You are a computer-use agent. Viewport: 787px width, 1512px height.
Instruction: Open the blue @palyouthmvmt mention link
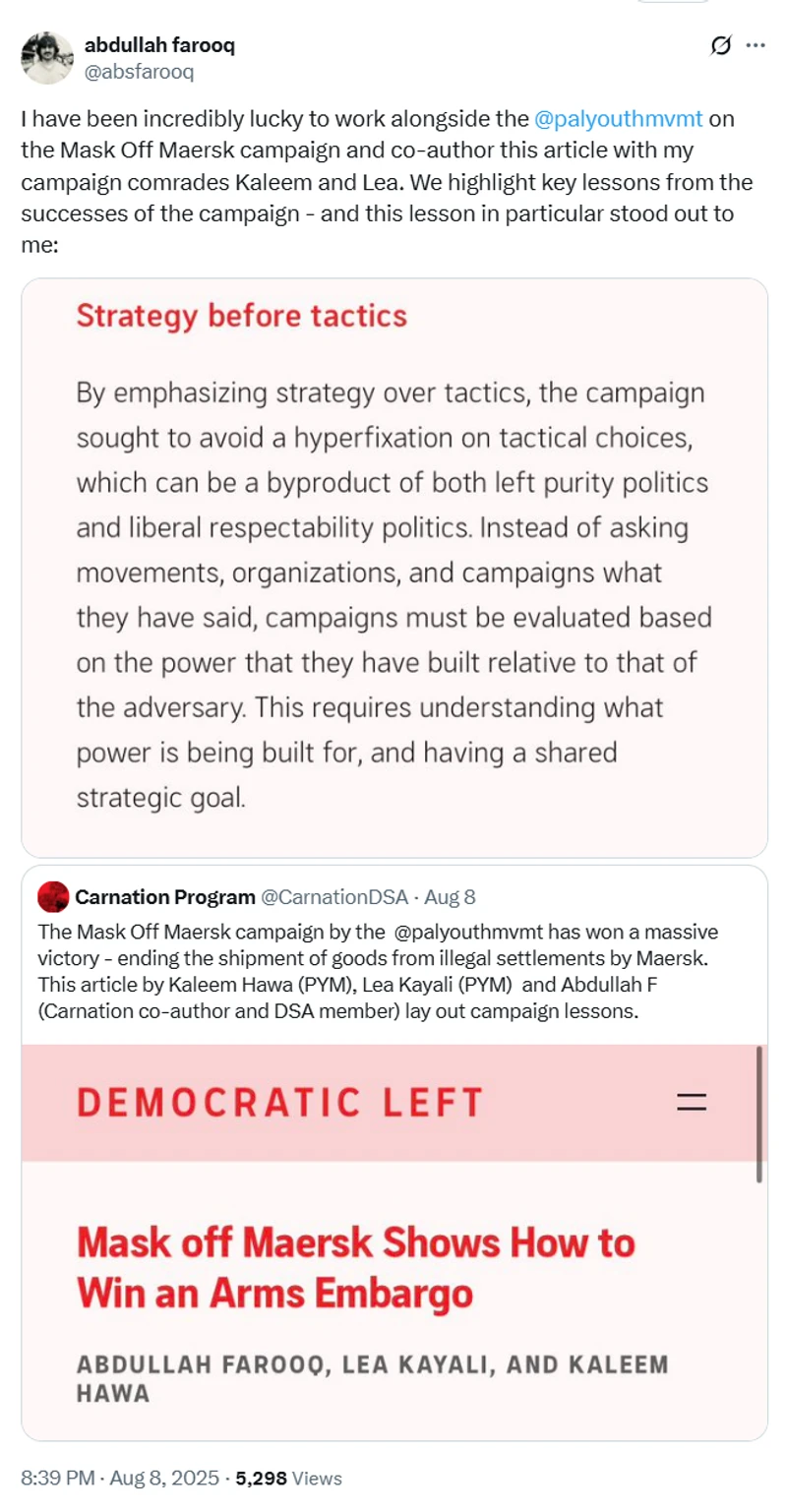point(620,120)
